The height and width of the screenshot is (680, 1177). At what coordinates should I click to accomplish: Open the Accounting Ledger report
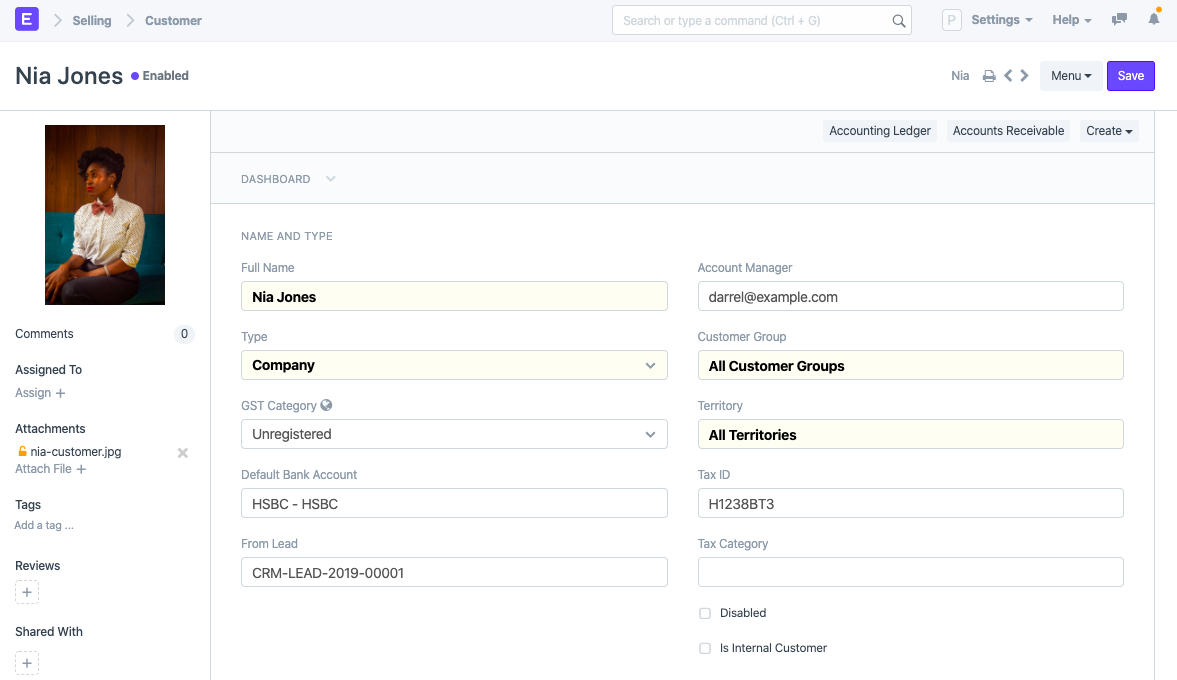880,131
